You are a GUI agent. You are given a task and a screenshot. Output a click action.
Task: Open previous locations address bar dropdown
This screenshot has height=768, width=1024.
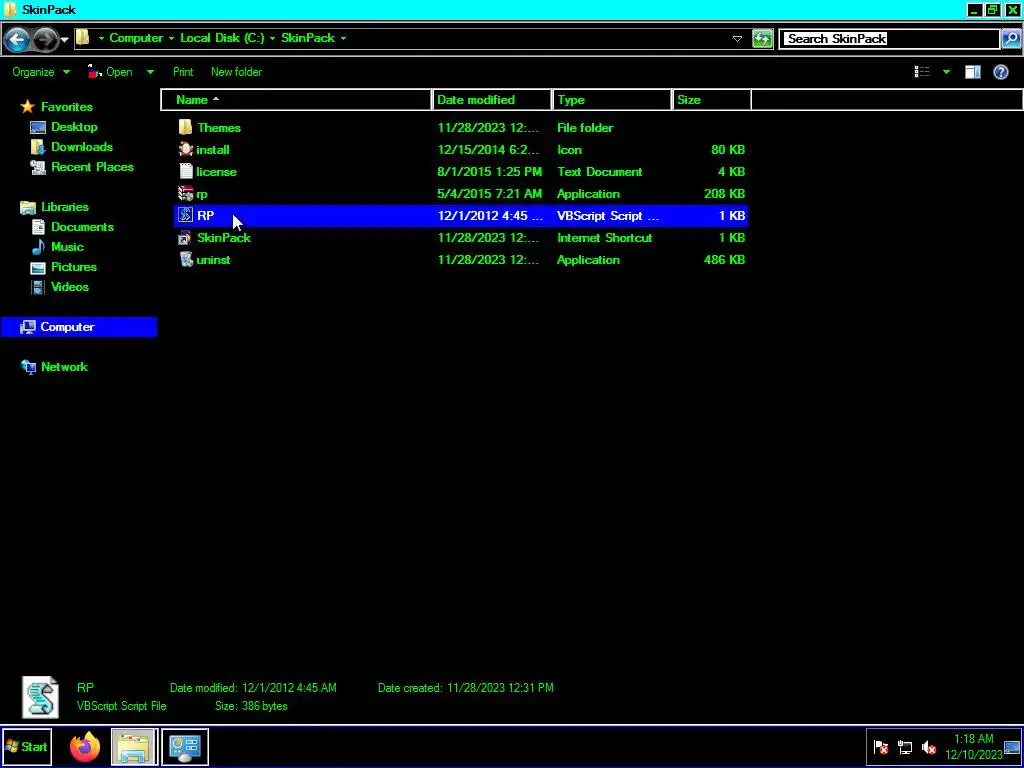click(x=737, y=39)
